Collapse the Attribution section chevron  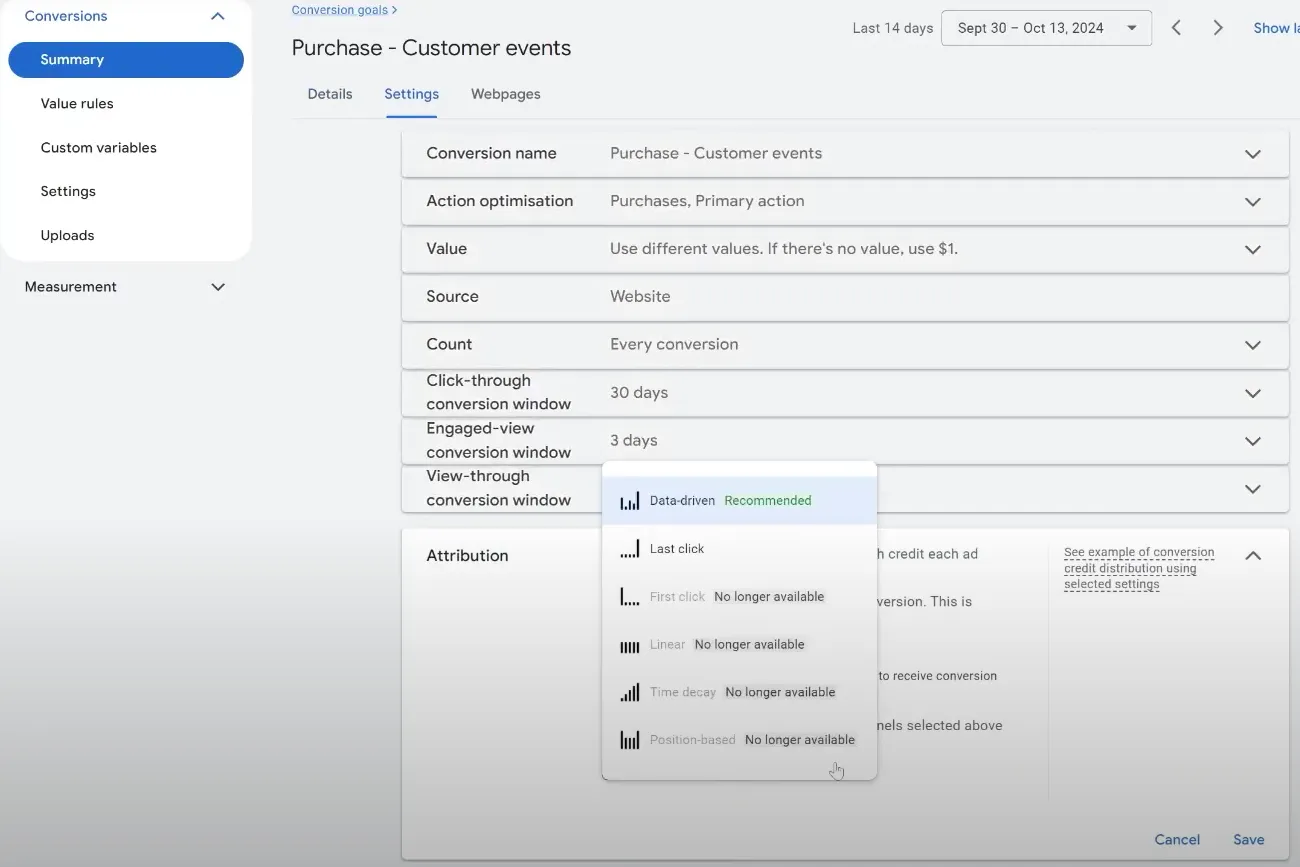coord(1253,555)
